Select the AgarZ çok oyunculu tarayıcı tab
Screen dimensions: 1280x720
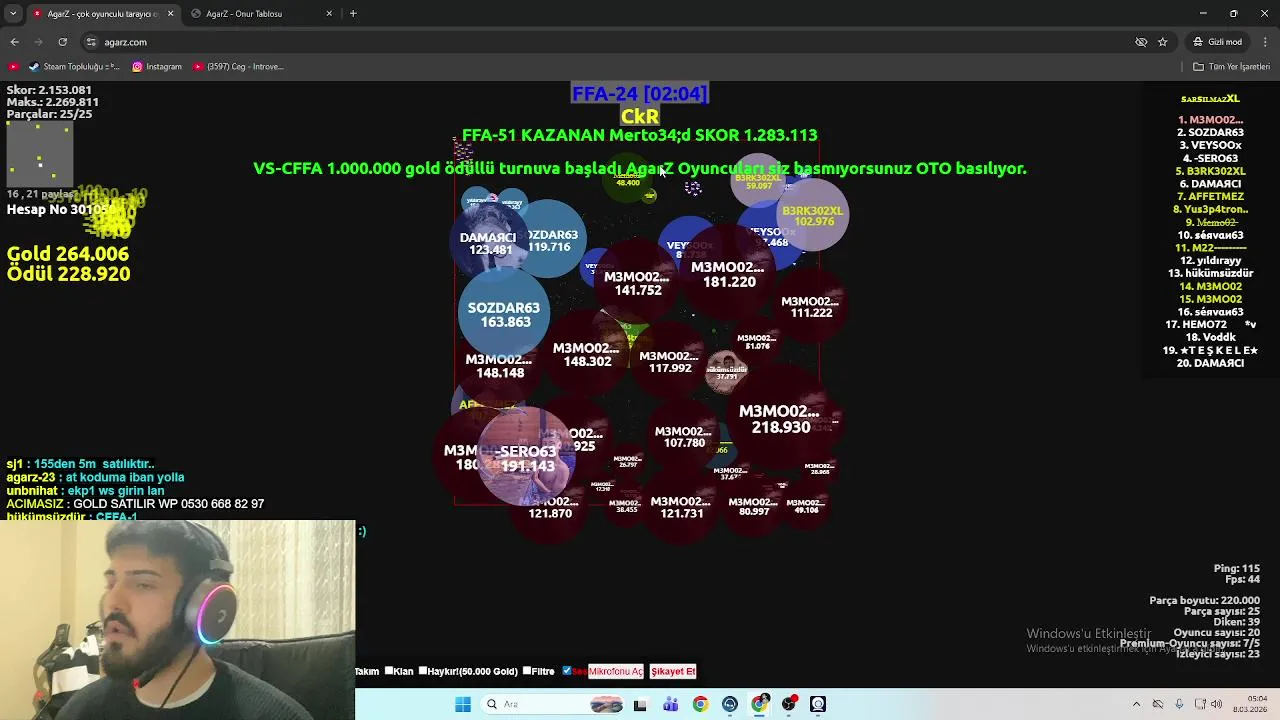pos(104,13)
